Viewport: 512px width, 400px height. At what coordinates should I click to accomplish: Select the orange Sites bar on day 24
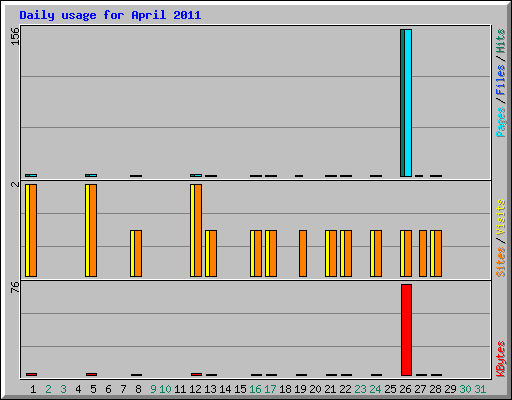point(378,253)
